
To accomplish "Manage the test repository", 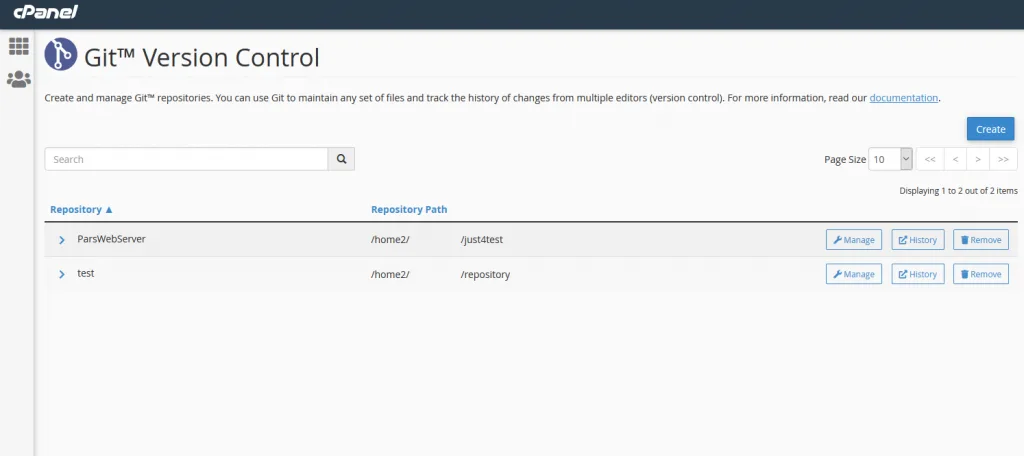I will (854, 274).
